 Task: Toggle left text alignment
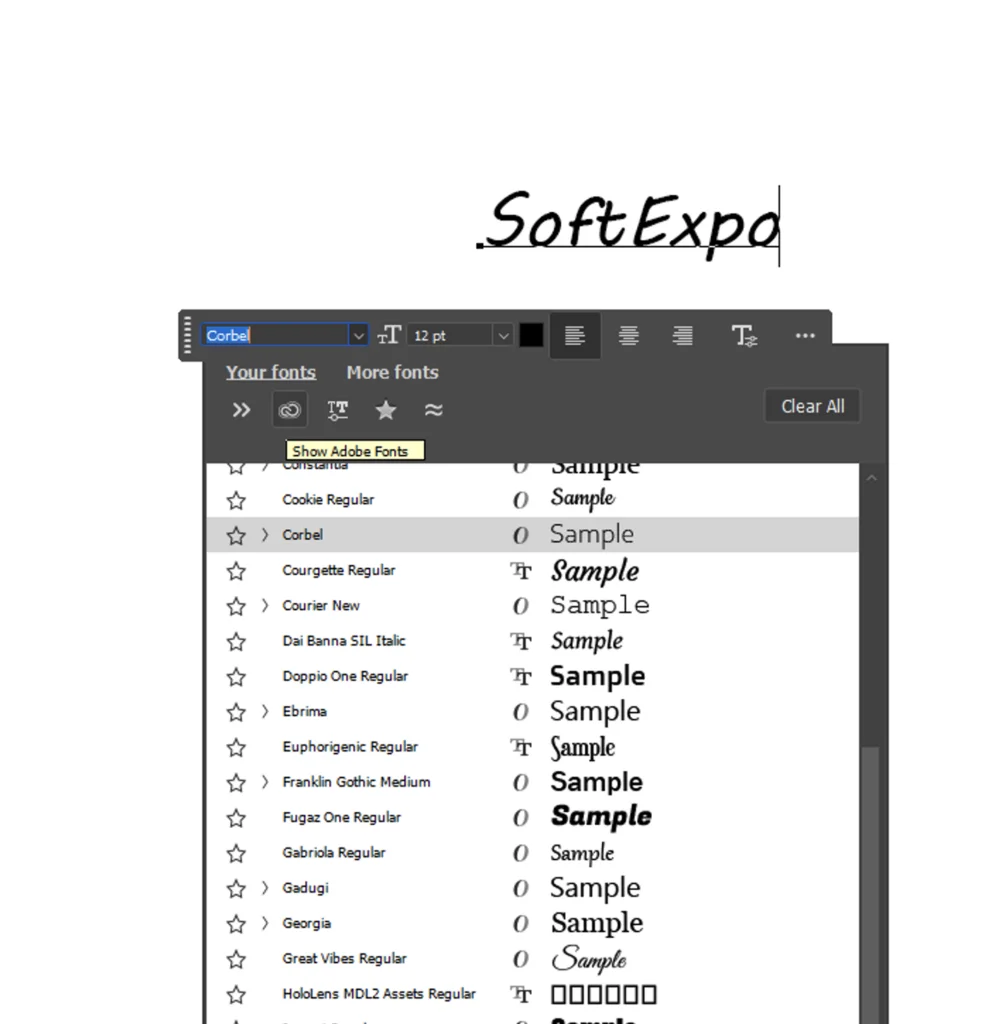click(575, 335)
